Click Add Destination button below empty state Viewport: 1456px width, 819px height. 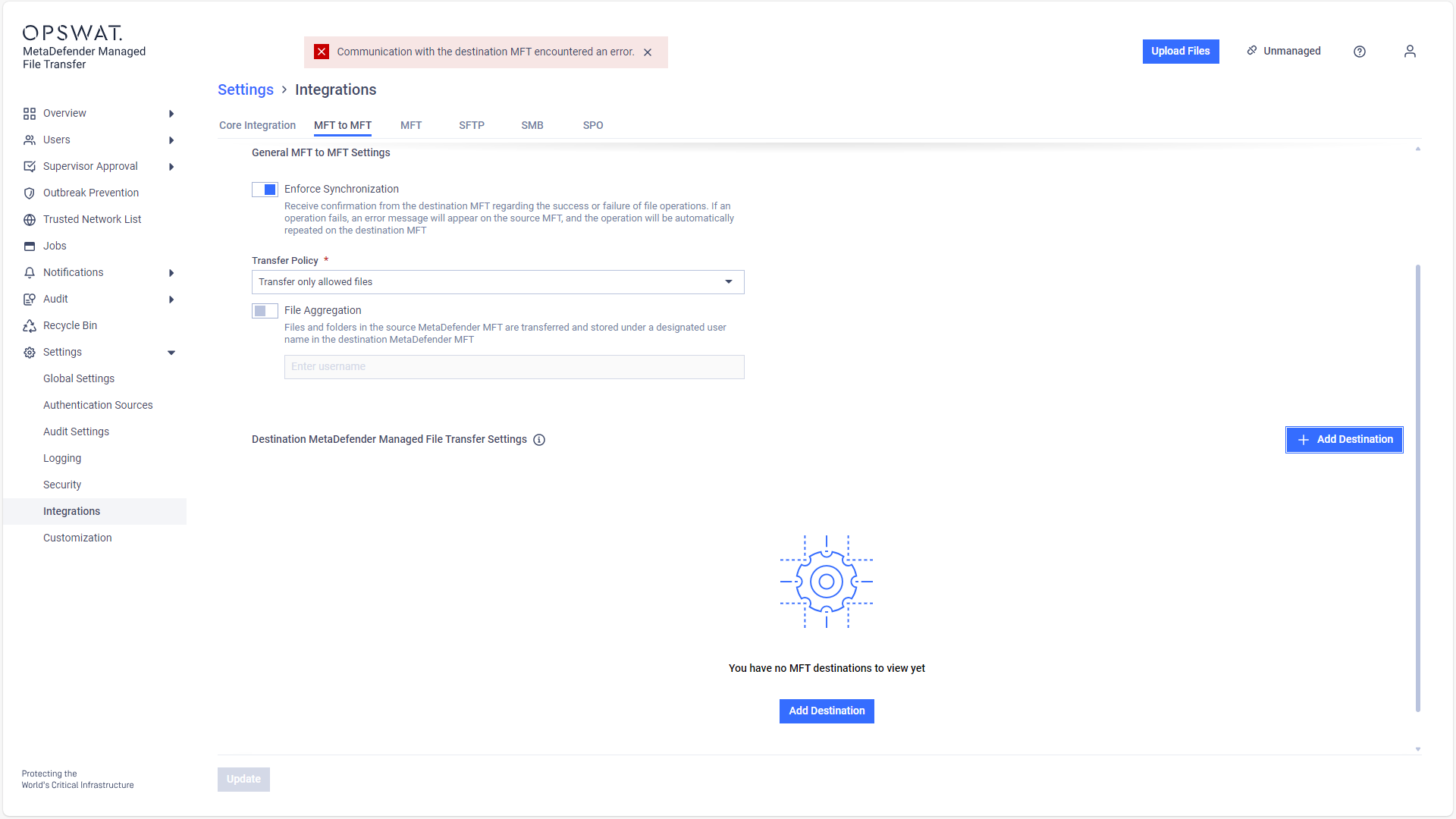(827, 711)
